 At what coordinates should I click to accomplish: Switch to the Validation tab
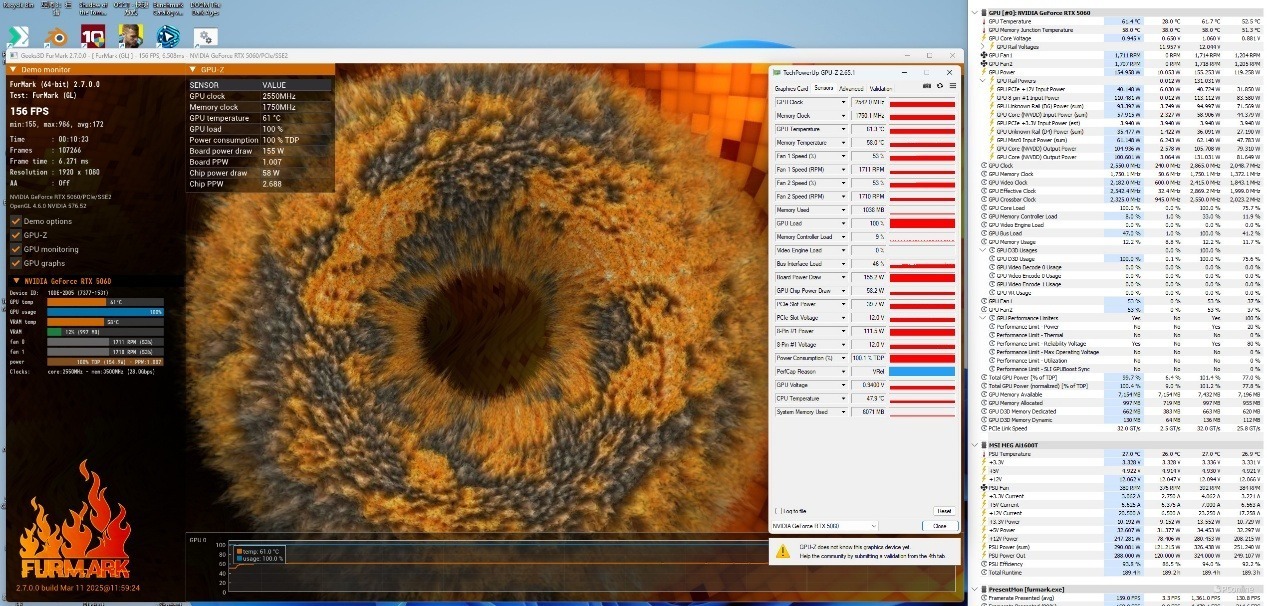click(880, 88)
